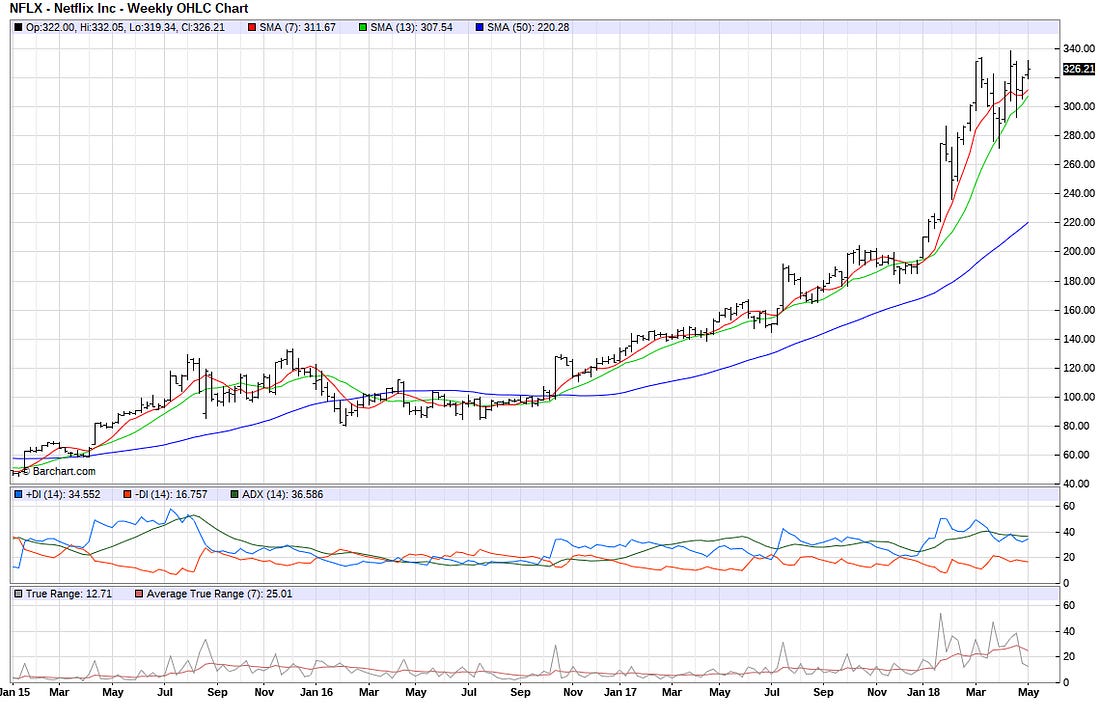Screen dimensions: 1100x722
Task: Click the 200.00 price axis label
Action: pyautogui.click(x=1079, y=251)
